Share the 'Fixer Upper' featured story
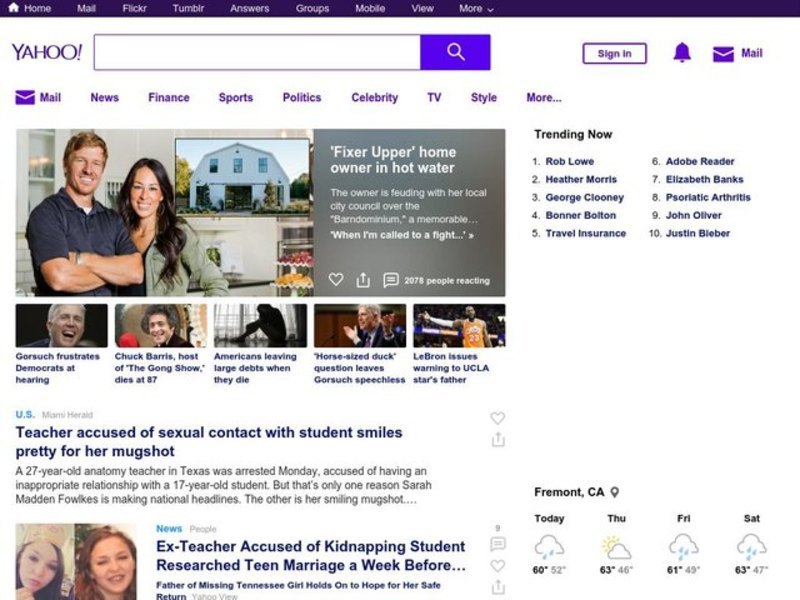Screen dimensions: 800x600 pyautogui.click(x=363, y=280)
